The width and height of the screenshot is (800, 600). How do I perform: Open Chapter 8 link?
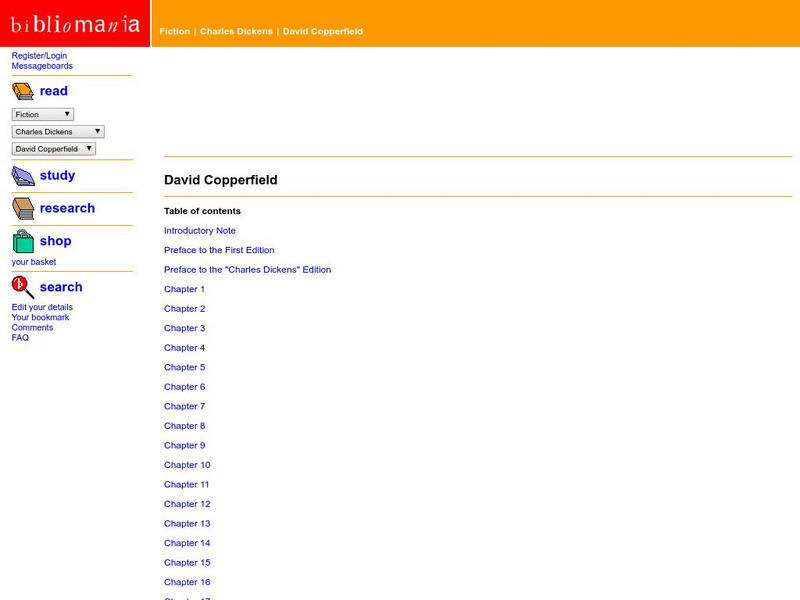click(x=185, y=426)
